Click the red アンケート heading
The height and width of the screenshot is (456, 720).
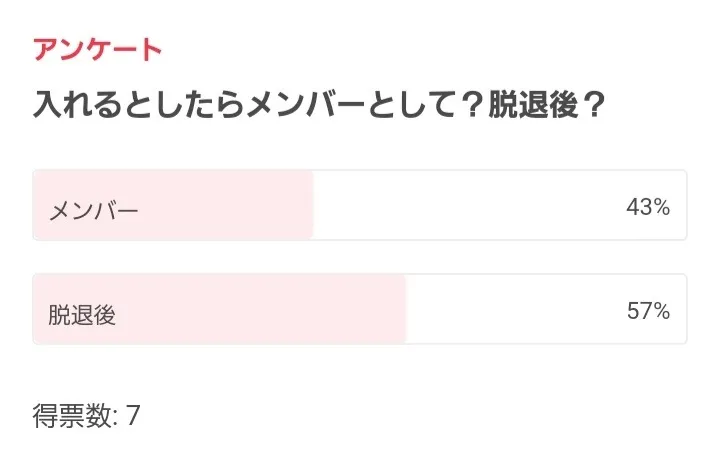tap(97, 49)
